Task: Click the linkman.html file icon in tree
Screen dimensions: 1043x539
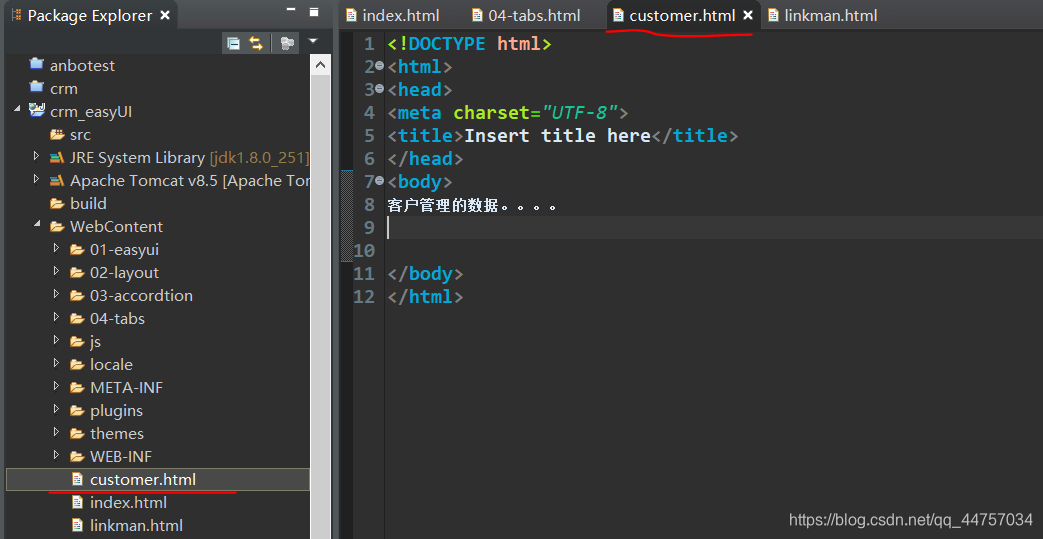Action: tap(78, 526)
